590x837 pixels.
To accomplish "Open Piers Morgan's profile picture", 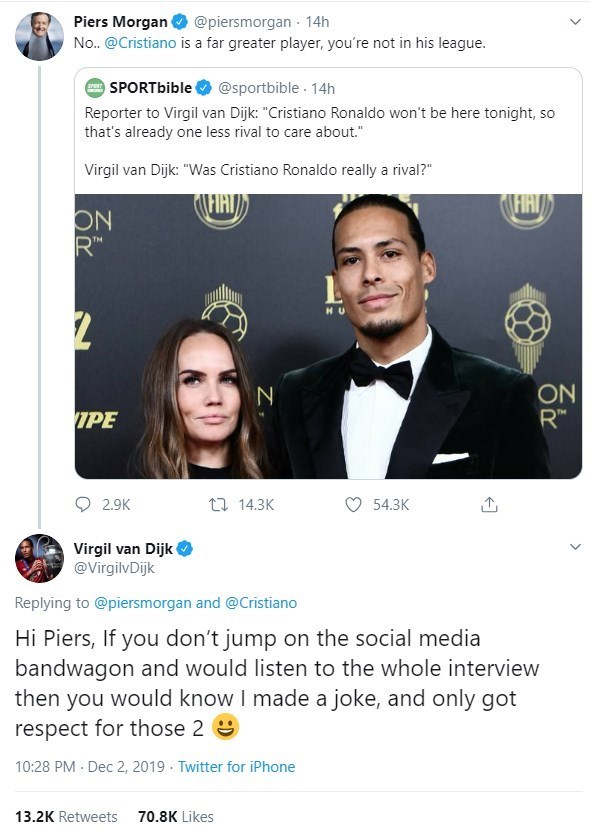I will tap(39, 35).
